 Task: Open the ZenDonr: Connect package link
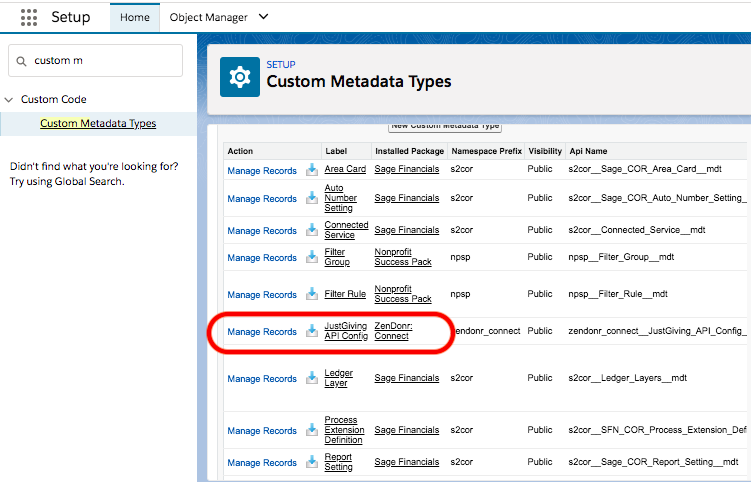tap(393, 331)
